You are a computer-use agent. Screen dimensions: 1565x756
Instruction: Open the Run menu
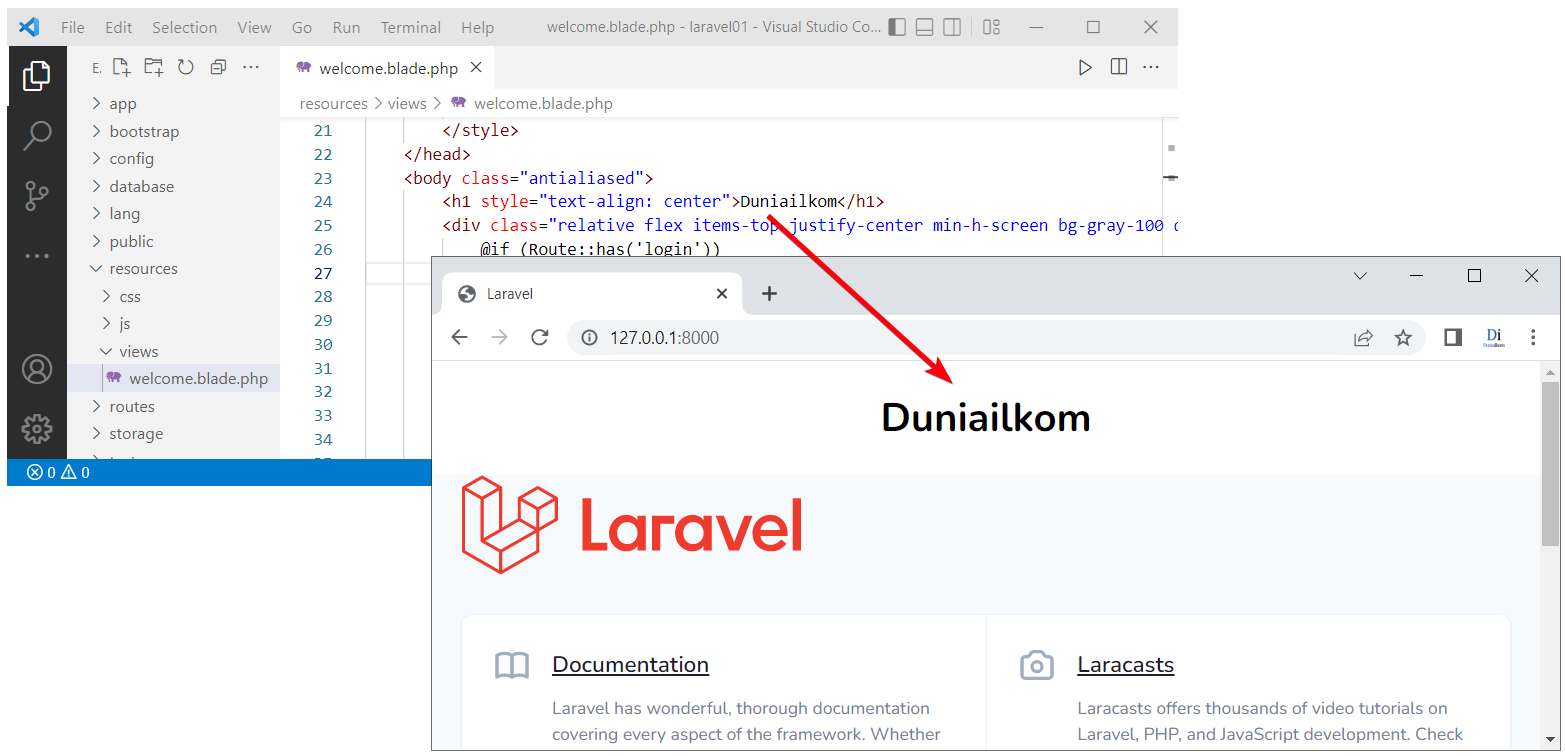(347, 27)
